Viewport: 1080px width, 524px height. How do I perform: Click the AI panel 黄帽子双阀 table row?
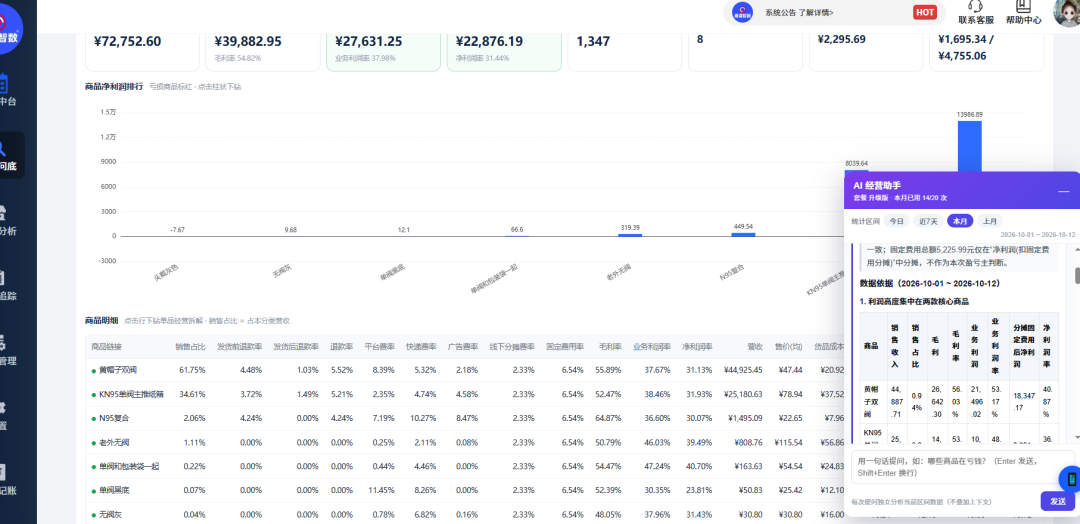pos(957,400)
